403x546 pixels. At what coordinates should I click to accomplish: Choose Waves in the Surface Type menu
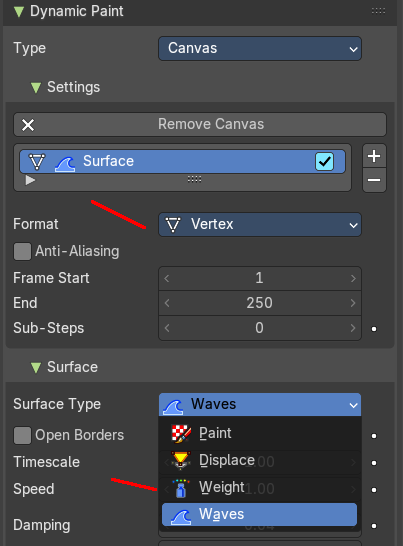pyautogui.click(x=259, y=514)
